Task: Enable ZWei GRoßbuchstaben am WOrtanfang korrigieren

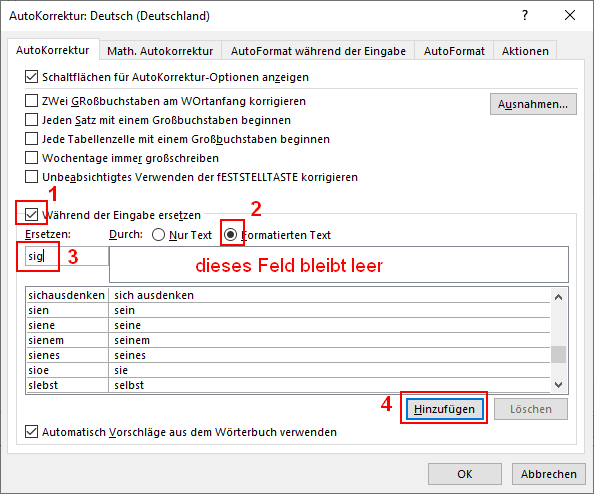Action: coord(31,101)
